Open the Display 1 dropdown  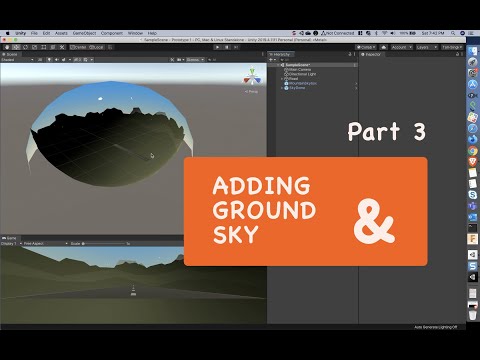(11, 244)
